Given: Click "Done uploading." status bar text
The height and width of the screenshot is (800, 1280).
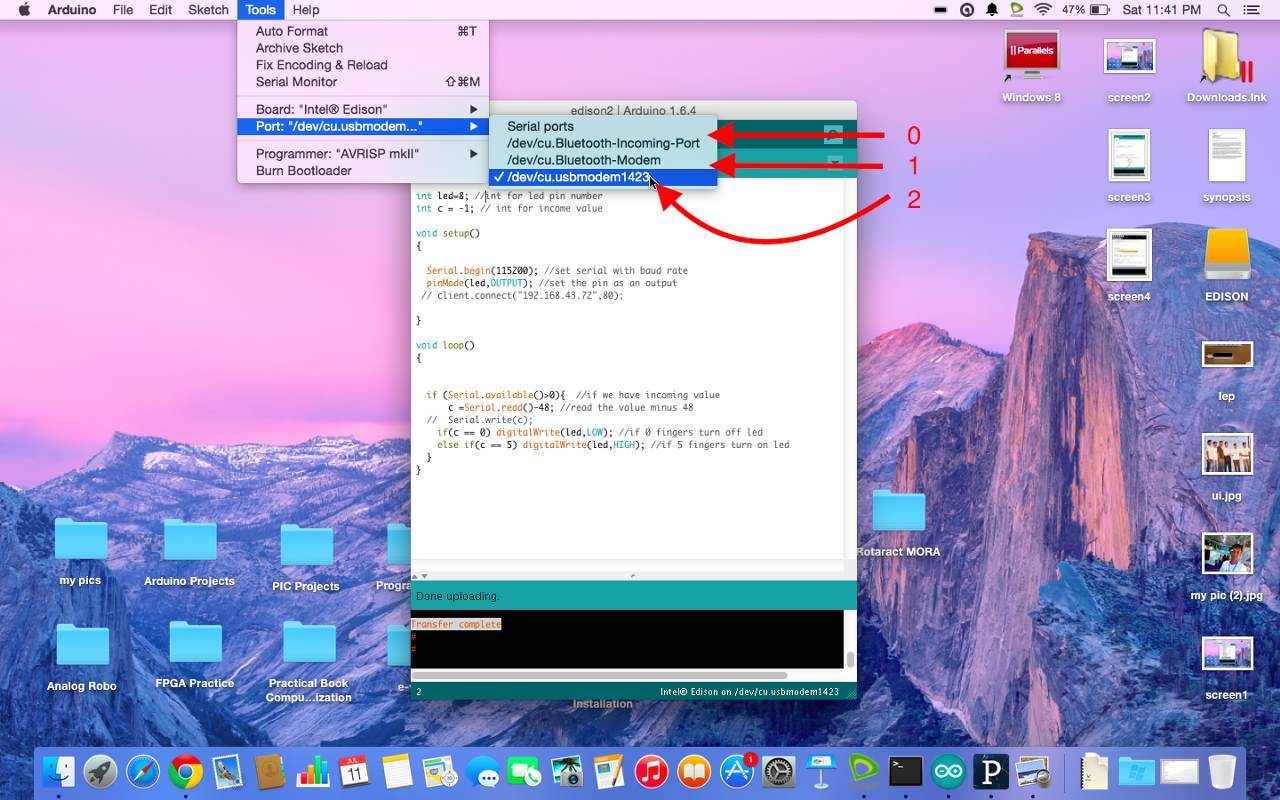Looking at the screenshot, I should tap(457, 596).
